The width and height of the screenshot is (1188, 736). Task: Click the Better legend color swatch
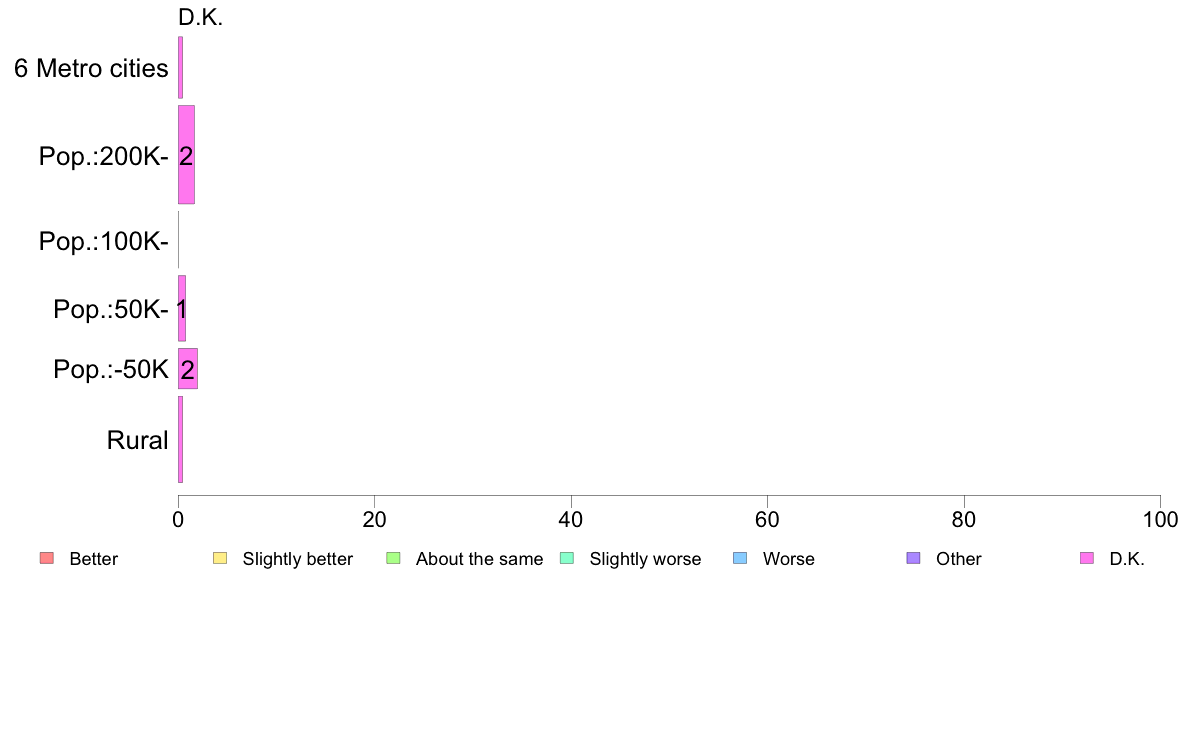tap(46, 559)
